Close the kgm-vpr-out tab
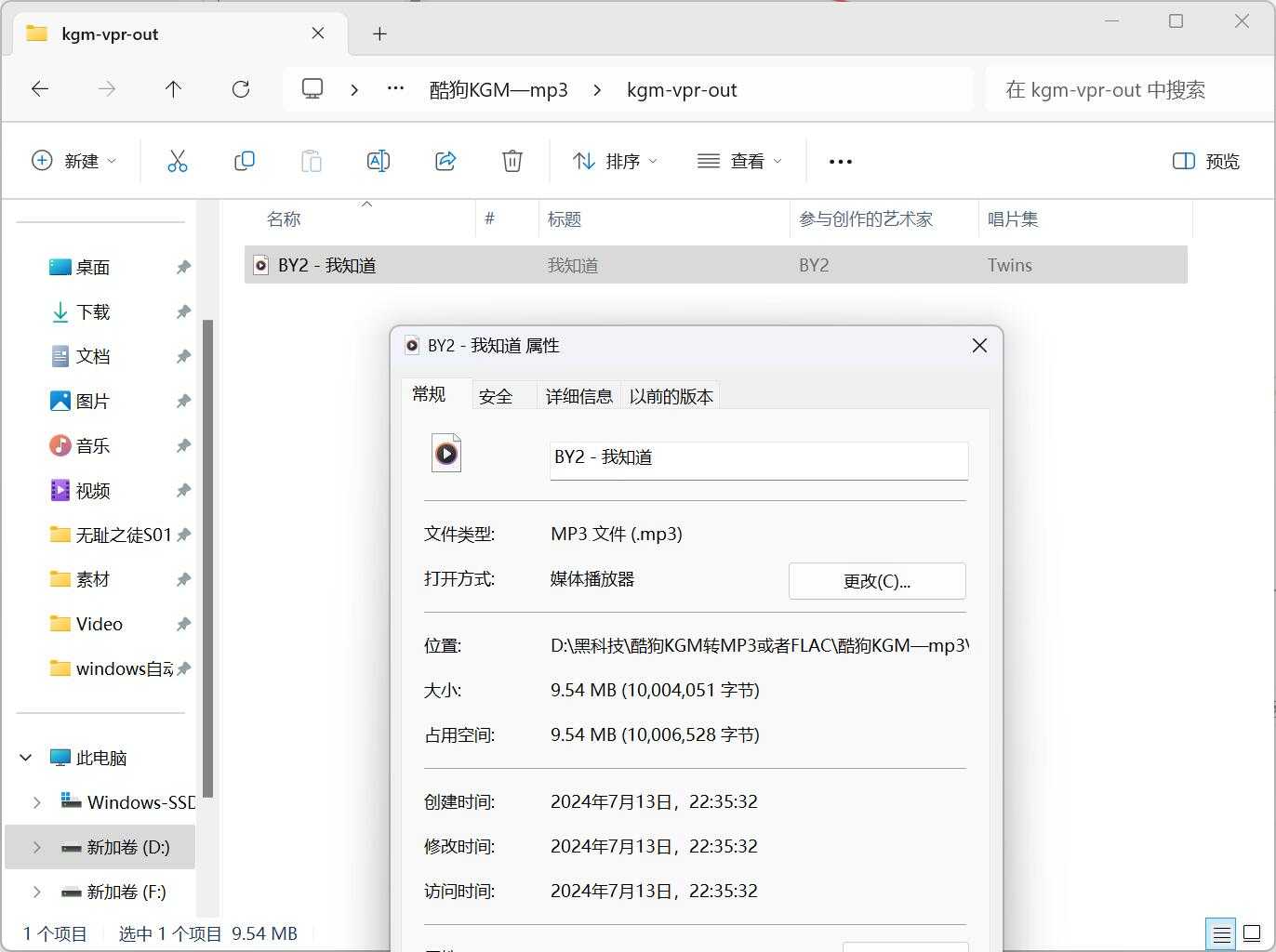 [318, 33]
